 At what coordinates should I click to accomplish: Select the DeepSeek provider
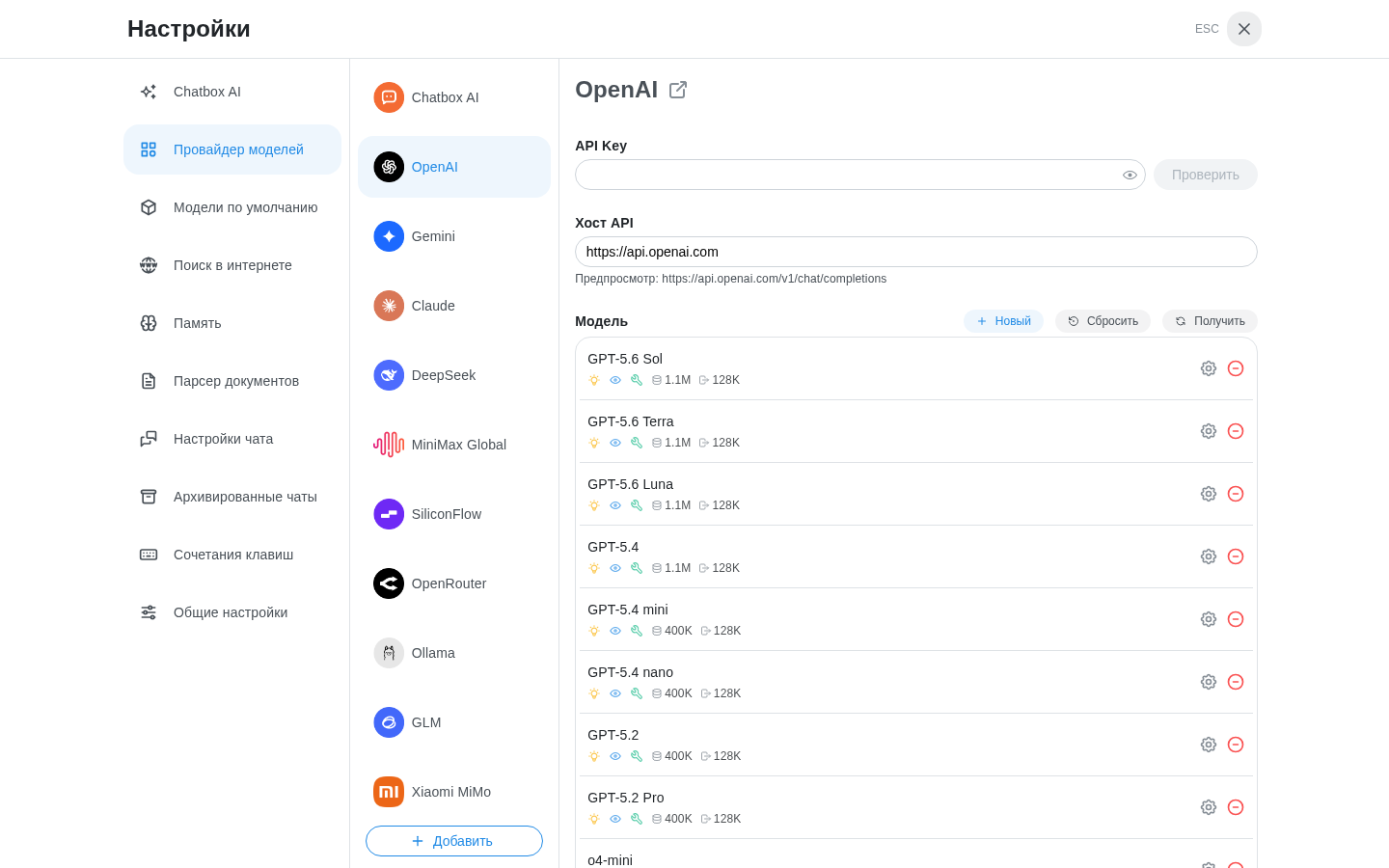454,375
